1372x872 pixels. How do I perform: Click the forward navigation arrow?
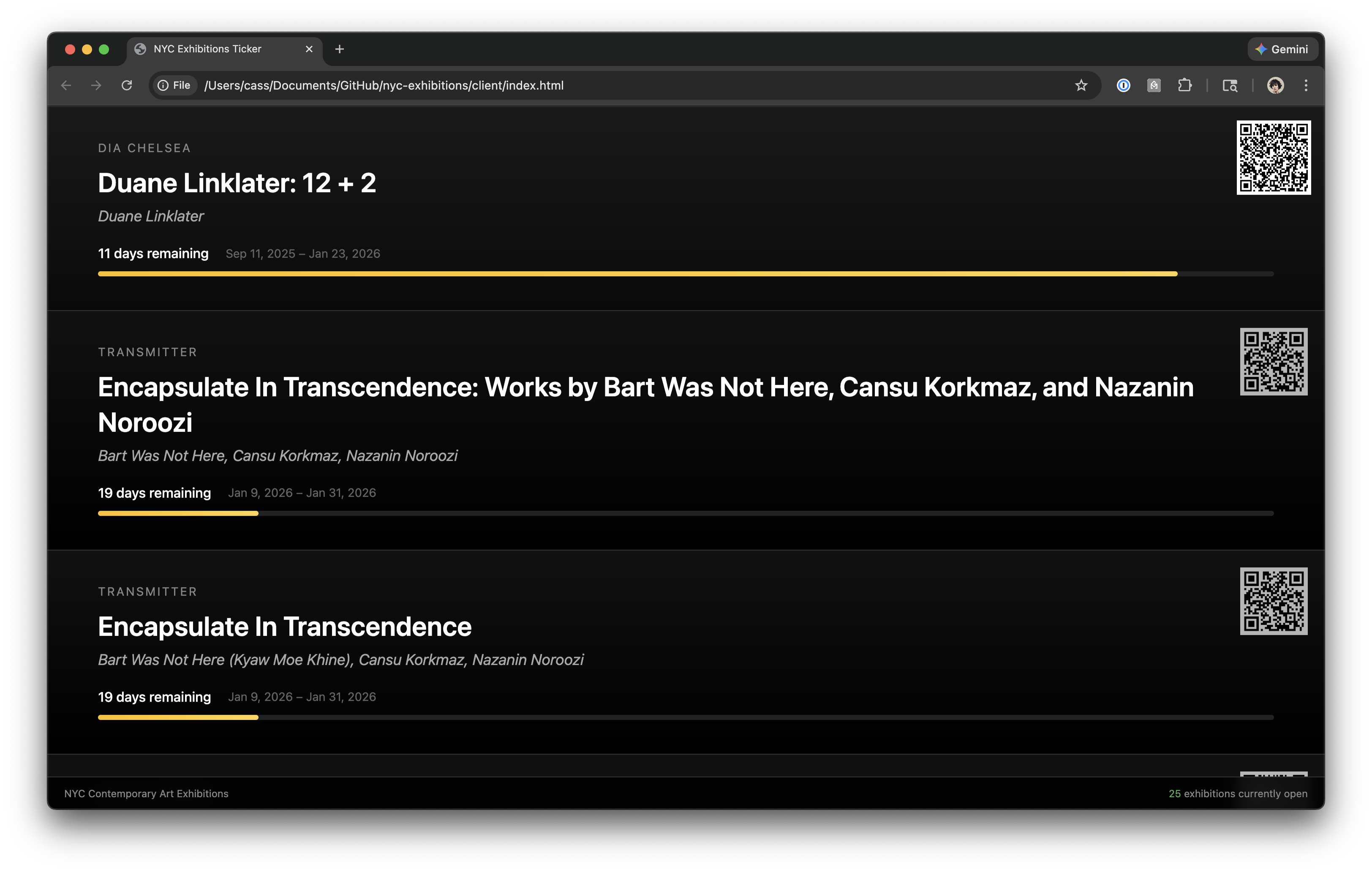coord(96,85)
